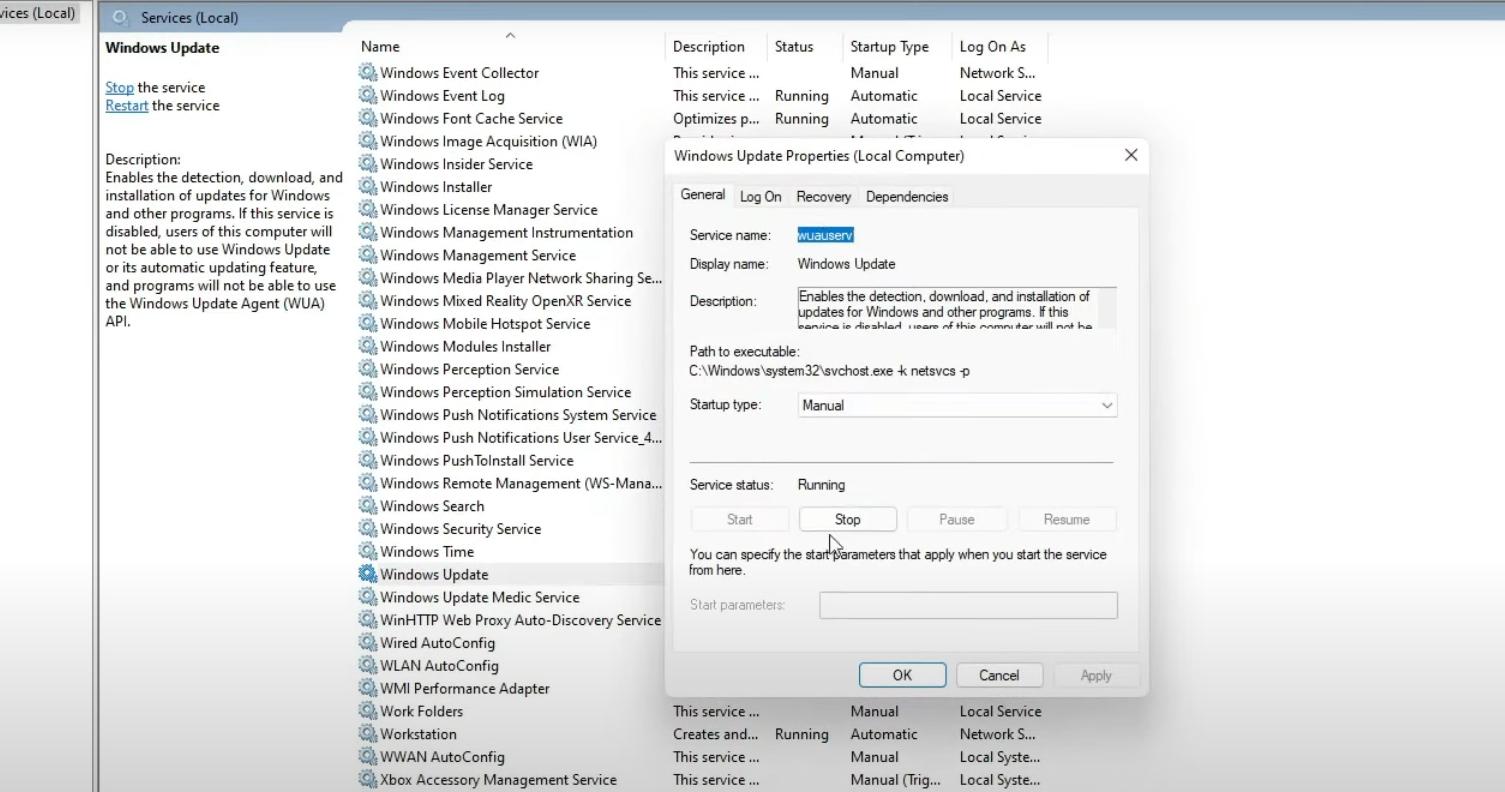Image resolution: width=1505 pixels, height=792 pixels.
Task: Sort services by the Name column header
Action: 510,46
